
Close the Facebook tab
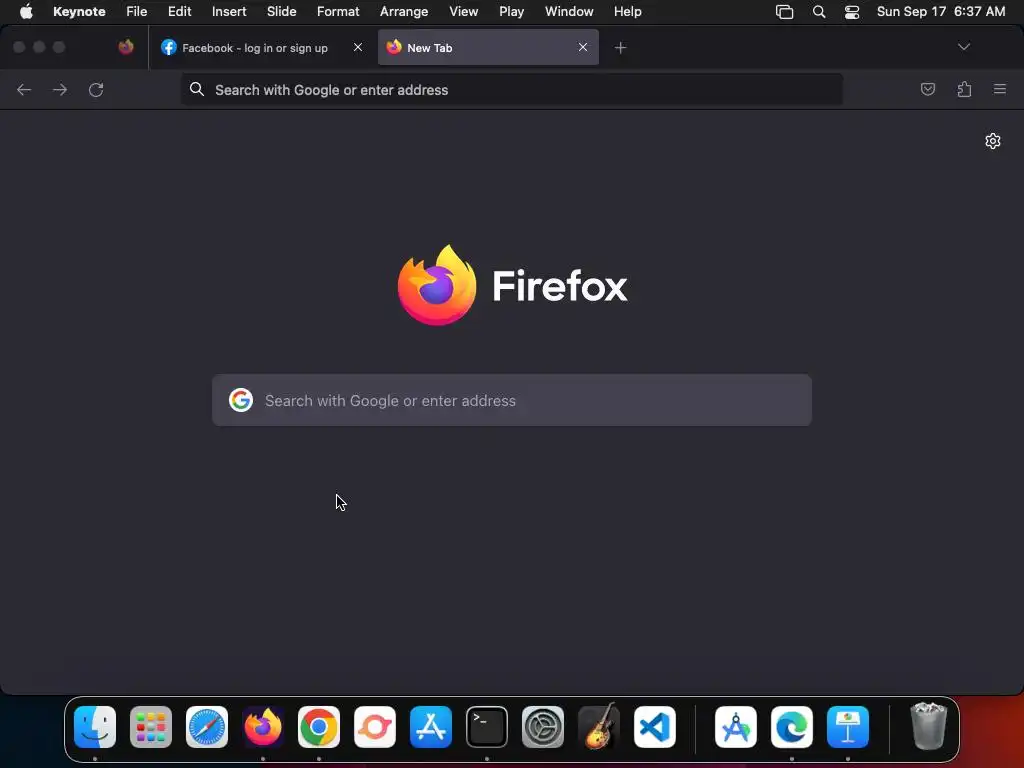(x=358, y=47)
